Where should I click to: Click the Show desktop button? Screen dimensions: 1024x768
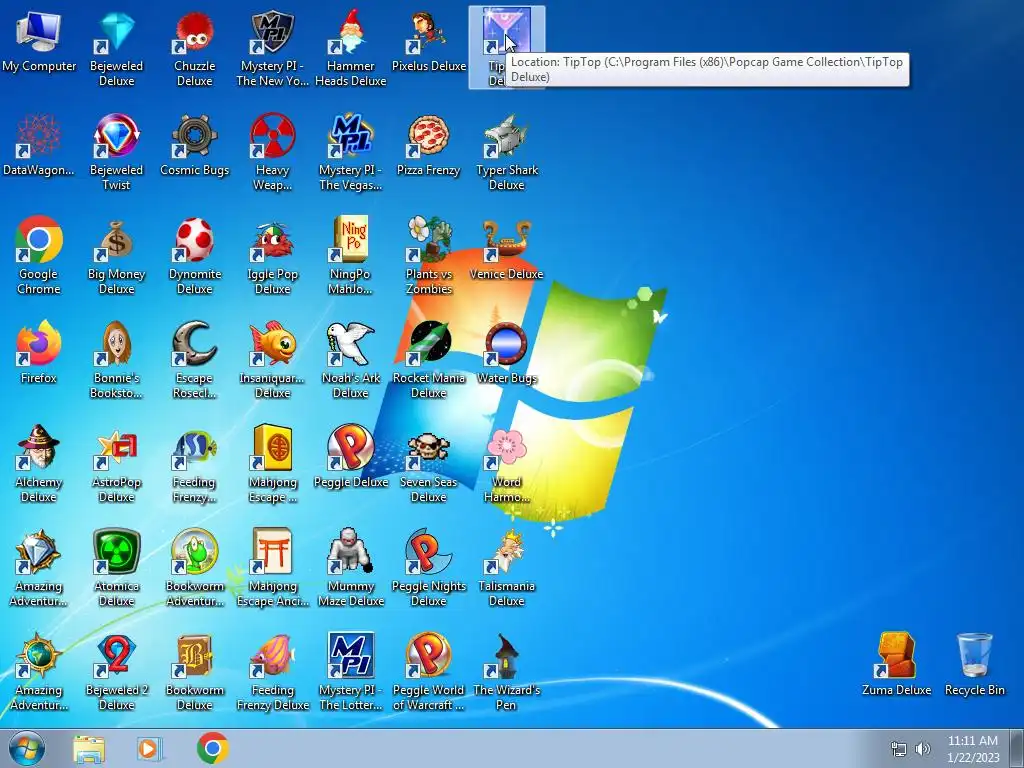1017,748
